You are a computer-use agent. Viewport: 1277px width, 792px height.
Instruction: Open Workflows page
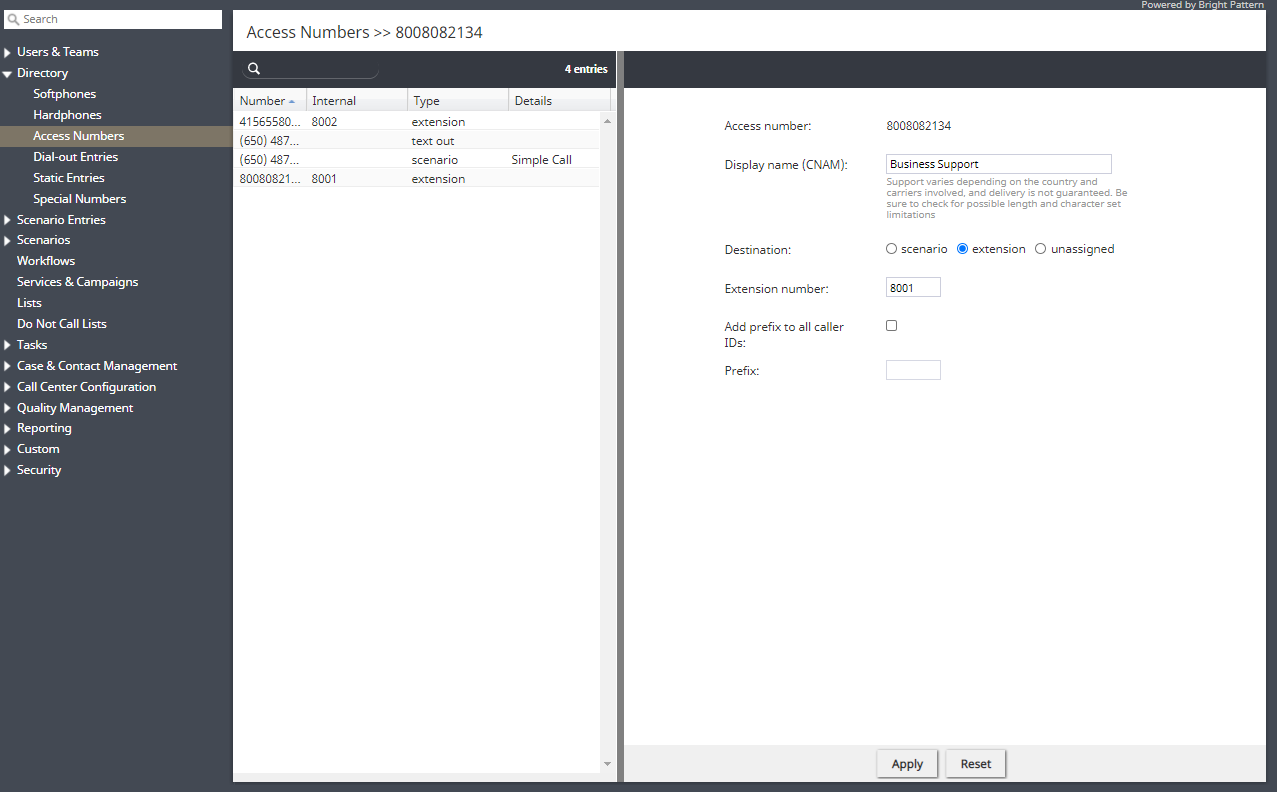point(46,261)
